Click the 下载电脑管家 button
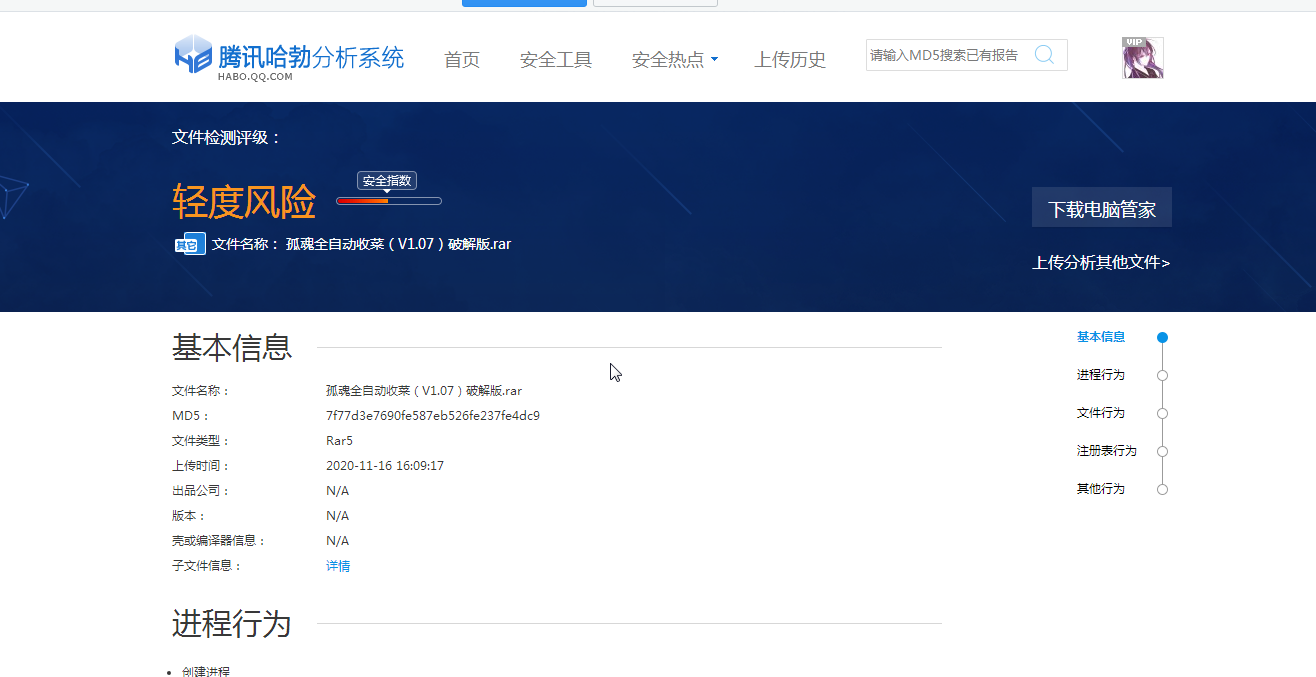The image size is (1316, 677). coord(1101,208)
